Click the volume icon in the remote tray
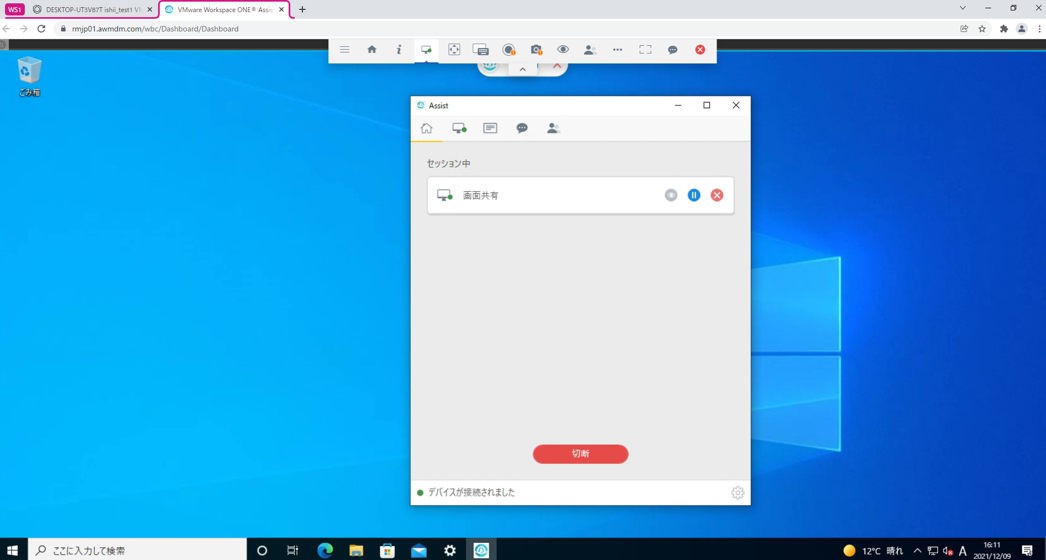1046x560 pixels. [947, 551]
